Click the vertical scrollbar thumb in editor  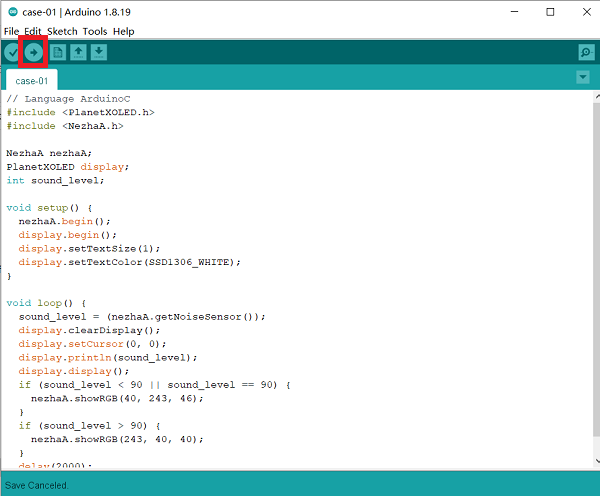[597, 268]
